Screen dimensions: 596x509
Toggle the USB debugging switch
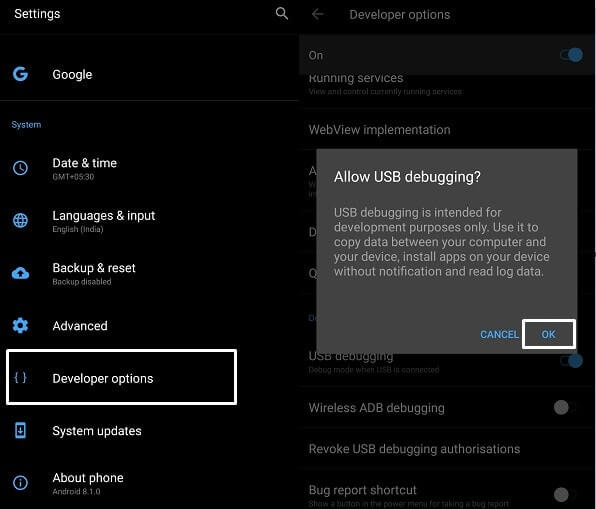coord(572,360)
